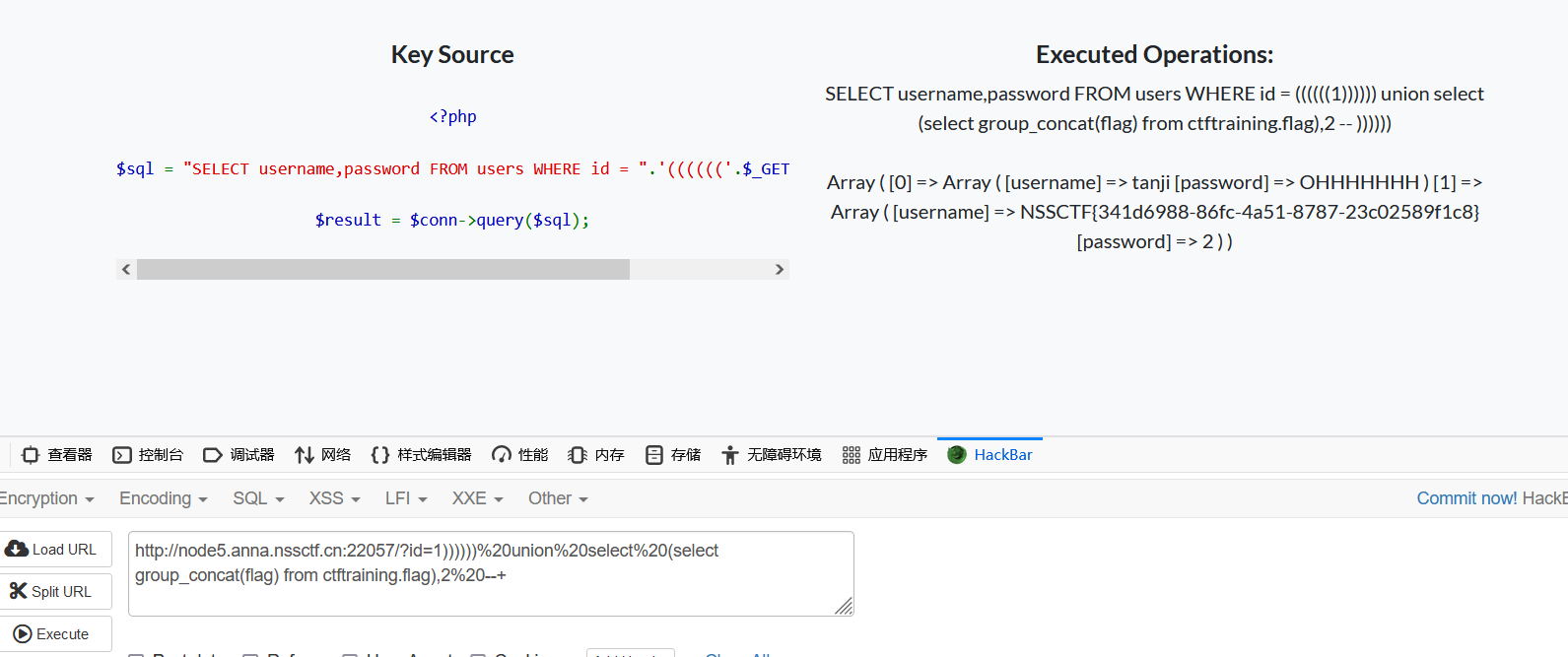Run the request with Execute button
Image resolution: width=1568 pixels, height=657 pixels.
(x=55, y=634)
